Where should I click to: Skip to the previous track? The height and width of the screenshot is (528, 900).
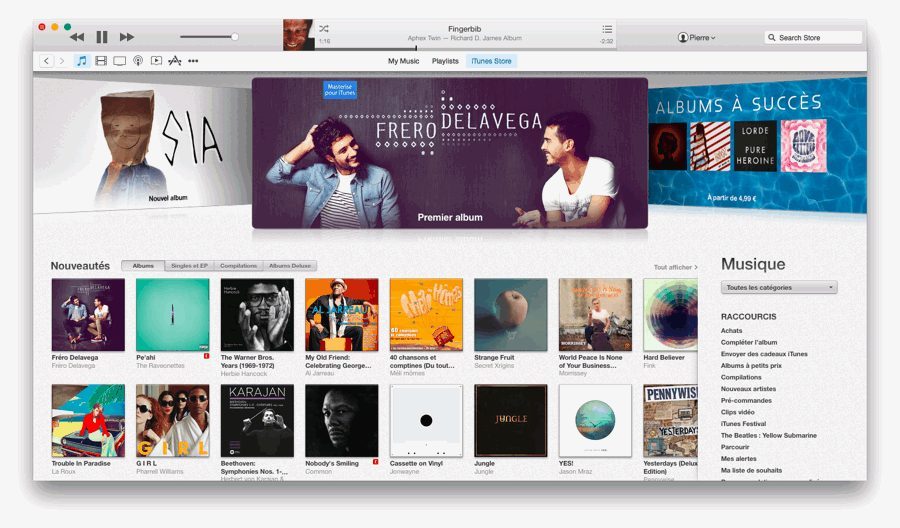coord(77,37)
